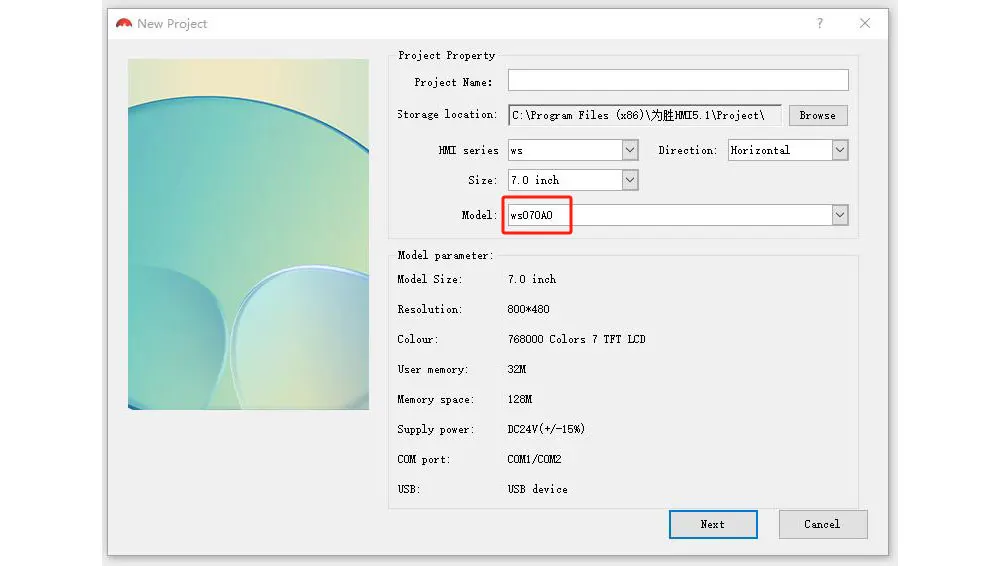Click the 128M memory space value
The image size is (1000, 566).
coord(520,399)
